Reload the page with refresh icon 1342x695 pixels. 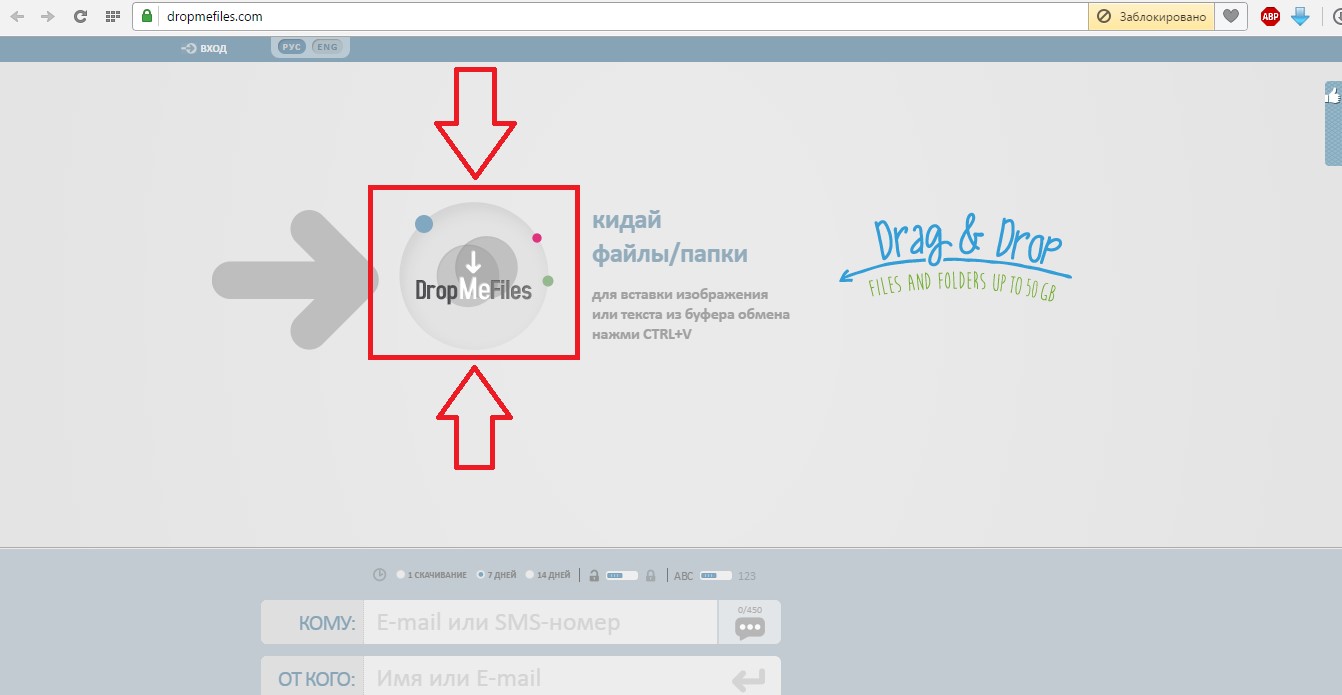point(79,16)
